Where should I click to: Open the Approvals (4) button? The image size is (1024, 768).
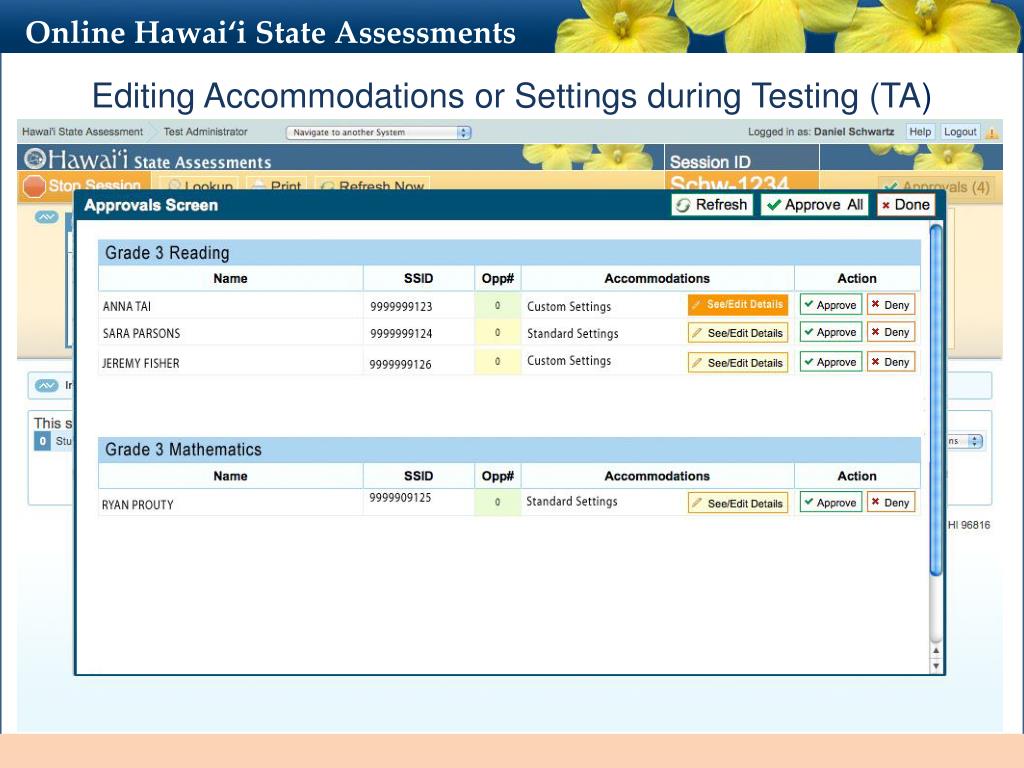coord(936,187)
